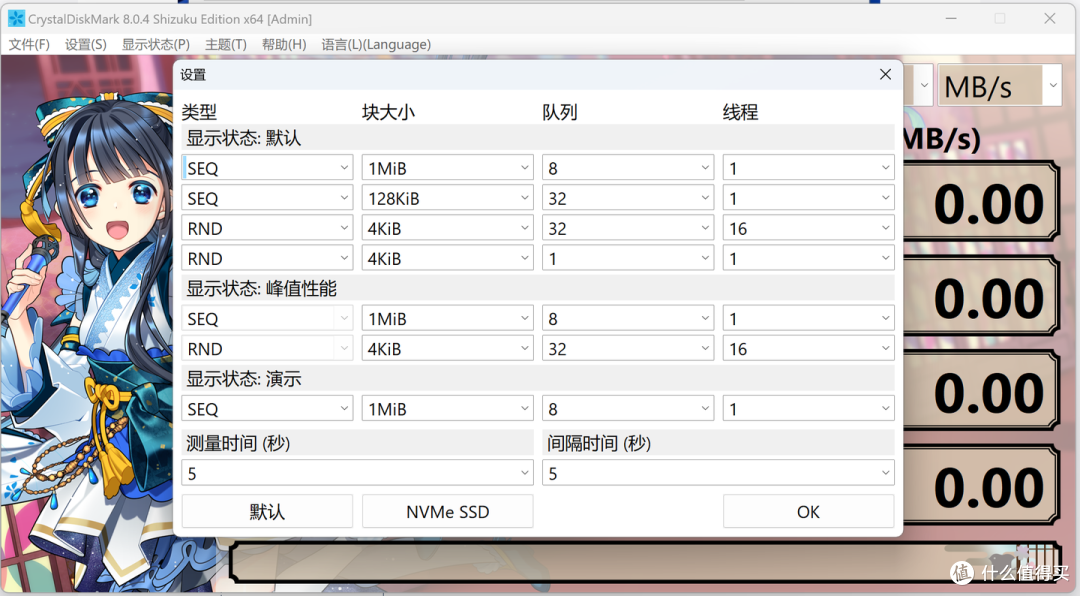Open the 峰值性能 RND block size 4KiB dropdown
Viewport: 1080px width, 596px height.
click(x=448, y=349)
